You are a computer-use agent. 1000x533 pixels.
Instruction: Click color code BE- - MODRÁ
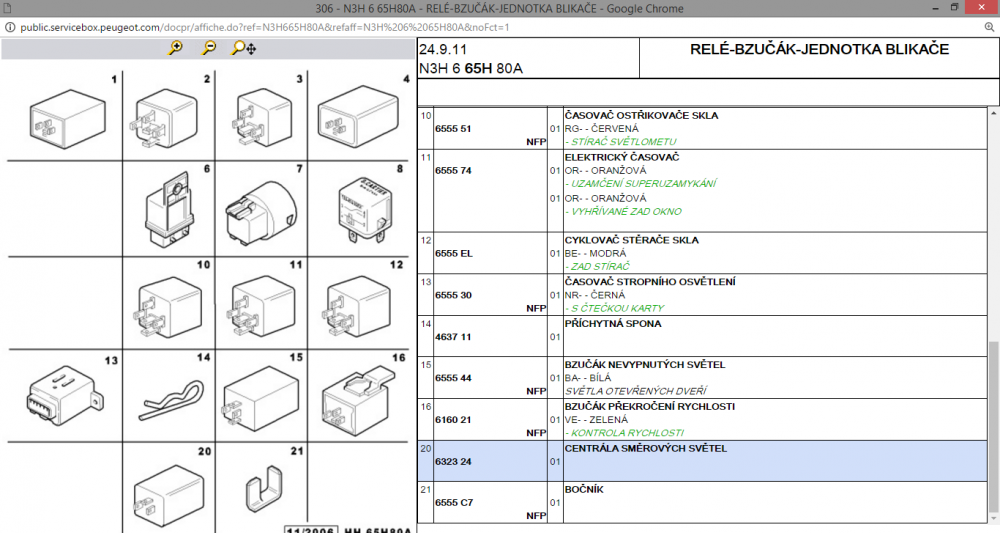(x=595, y=253)
